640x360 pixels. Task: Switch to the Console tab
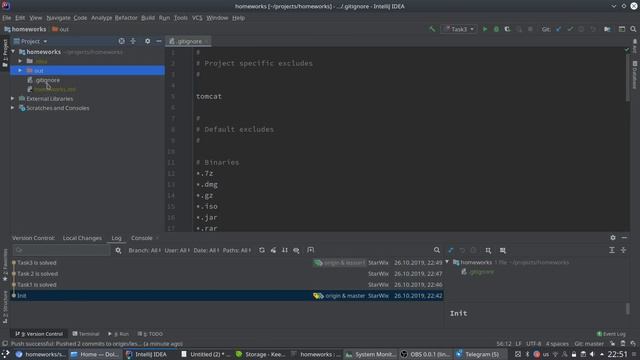pyautogui.click(x=142, y=238)
